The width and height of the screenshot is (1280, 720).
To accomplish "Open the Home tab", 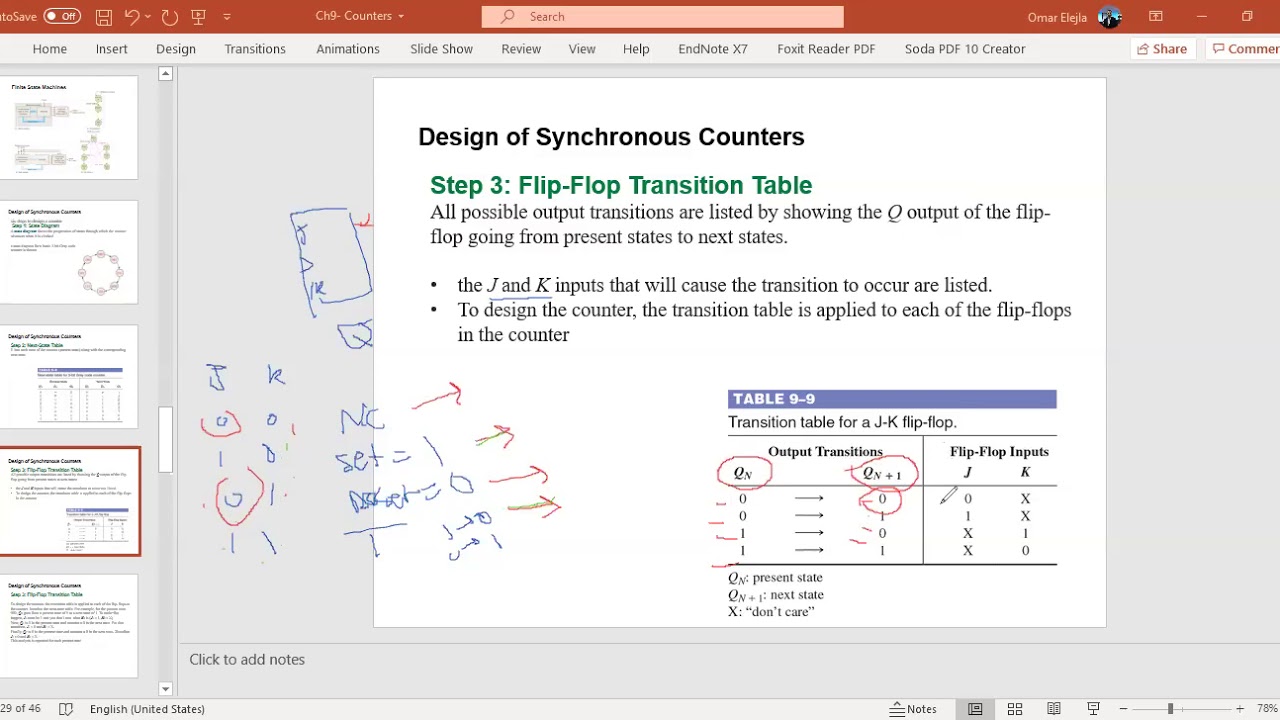I will coord(50,48).
